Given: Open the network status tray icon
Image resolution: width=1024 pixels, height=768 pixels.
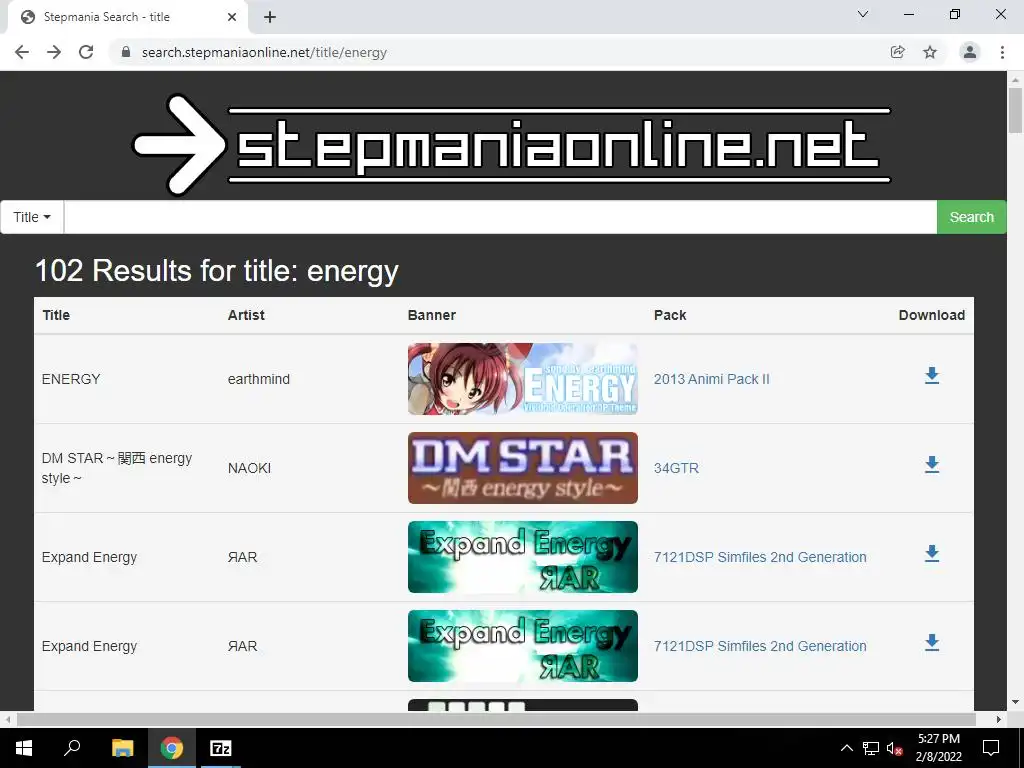Looking at the screenshot, I should coord(871,748).
